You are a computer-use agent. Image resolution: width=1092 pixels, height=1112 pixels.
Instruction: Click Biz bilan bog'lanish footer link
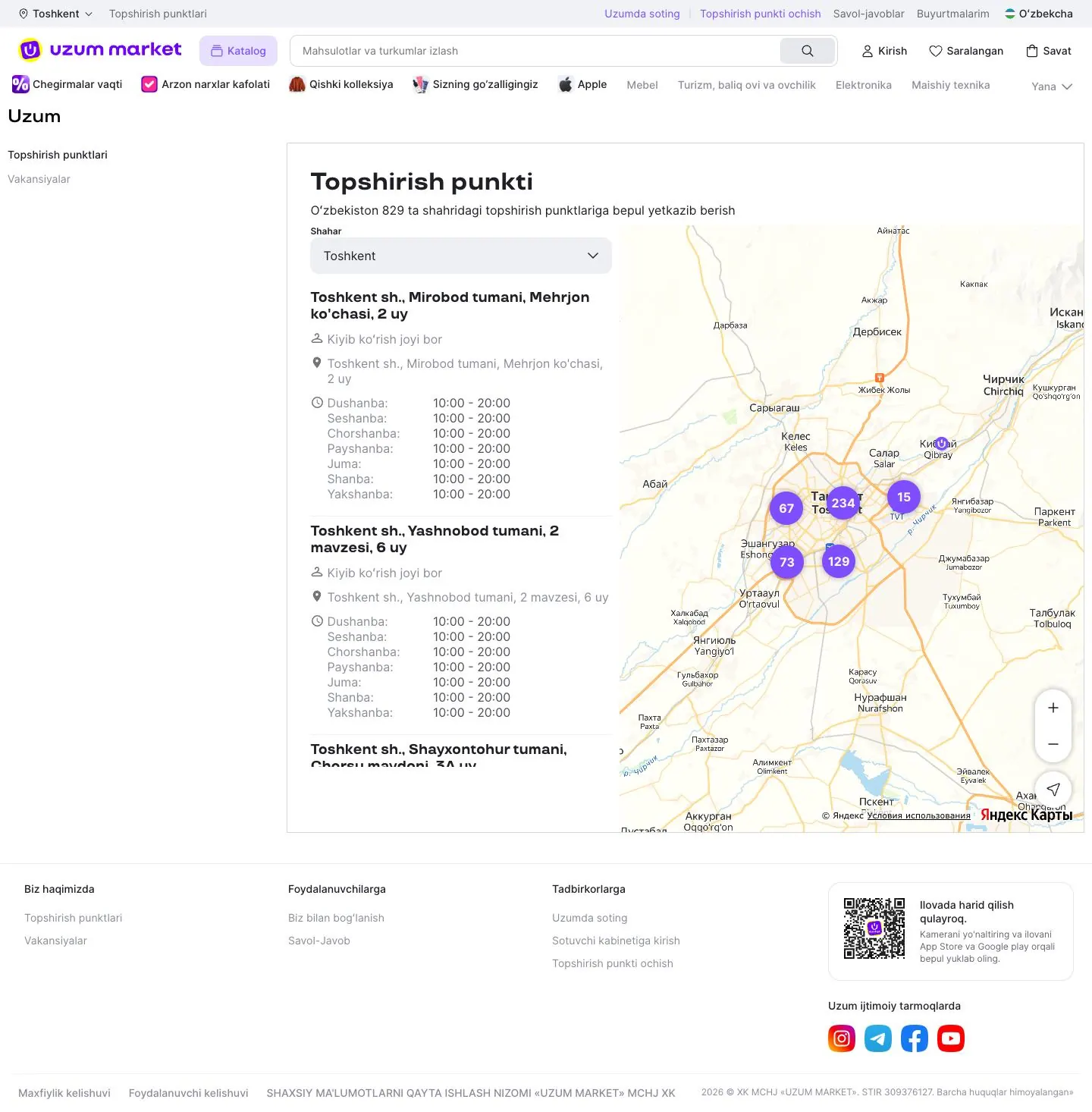[x=336, y=918]
